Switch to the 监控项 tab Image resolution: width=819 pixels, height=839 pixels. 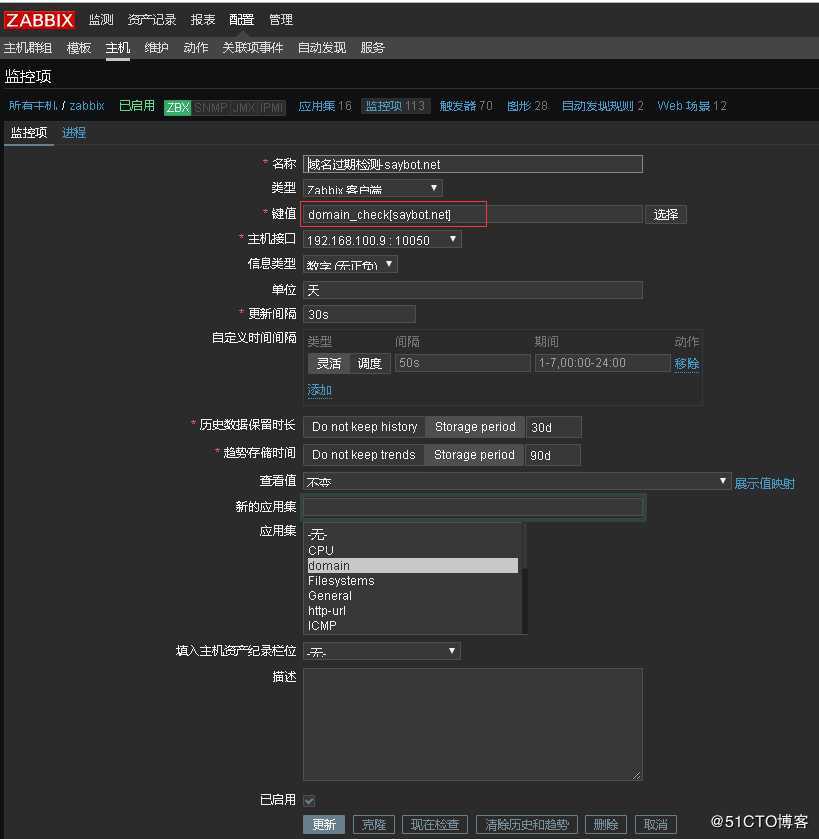[29, 132]
